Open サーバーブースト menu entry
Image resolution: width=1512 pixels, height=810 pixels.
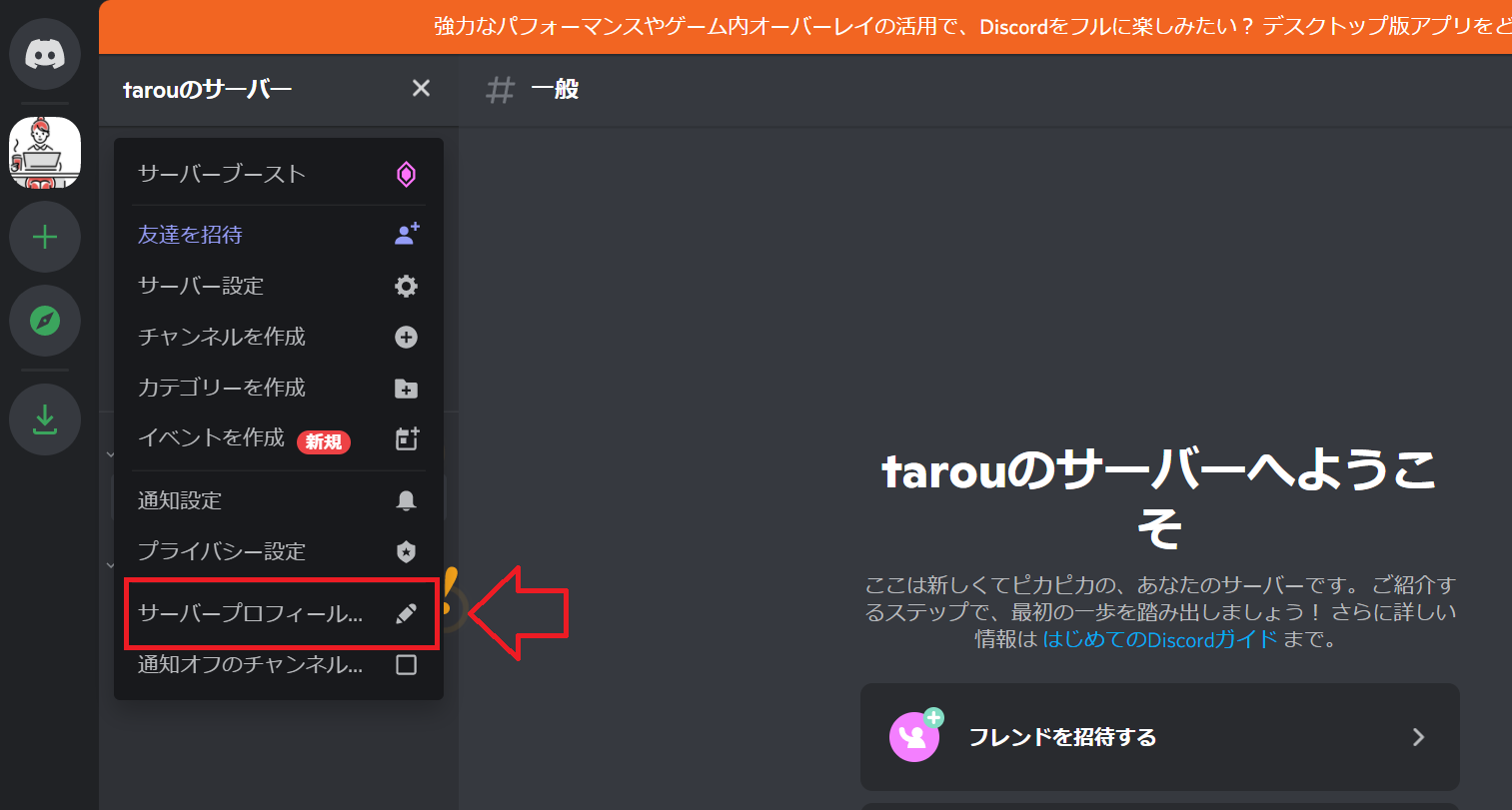[x=279, y=174]
